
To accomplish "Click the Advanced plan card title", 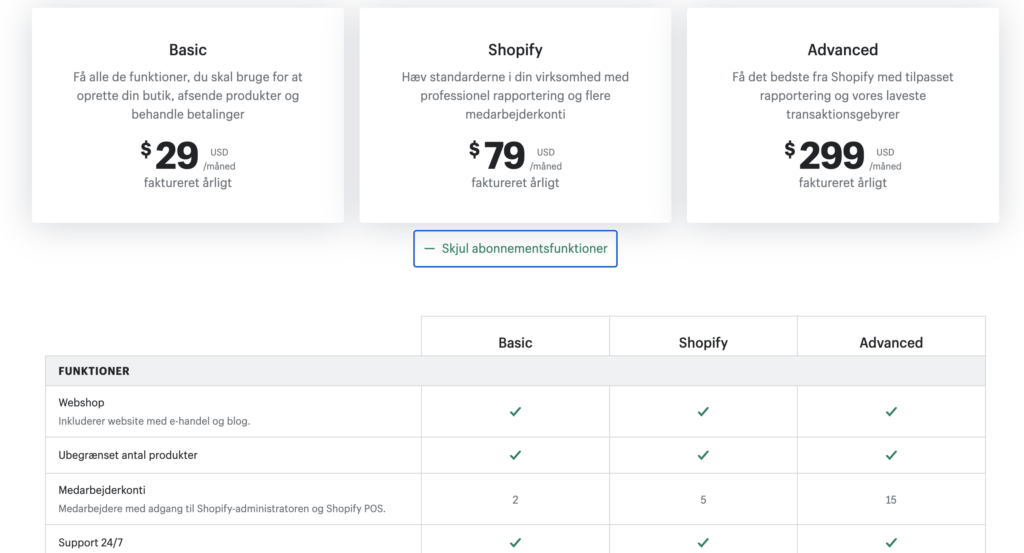I will pyautogui.click(x=842, y=50).
